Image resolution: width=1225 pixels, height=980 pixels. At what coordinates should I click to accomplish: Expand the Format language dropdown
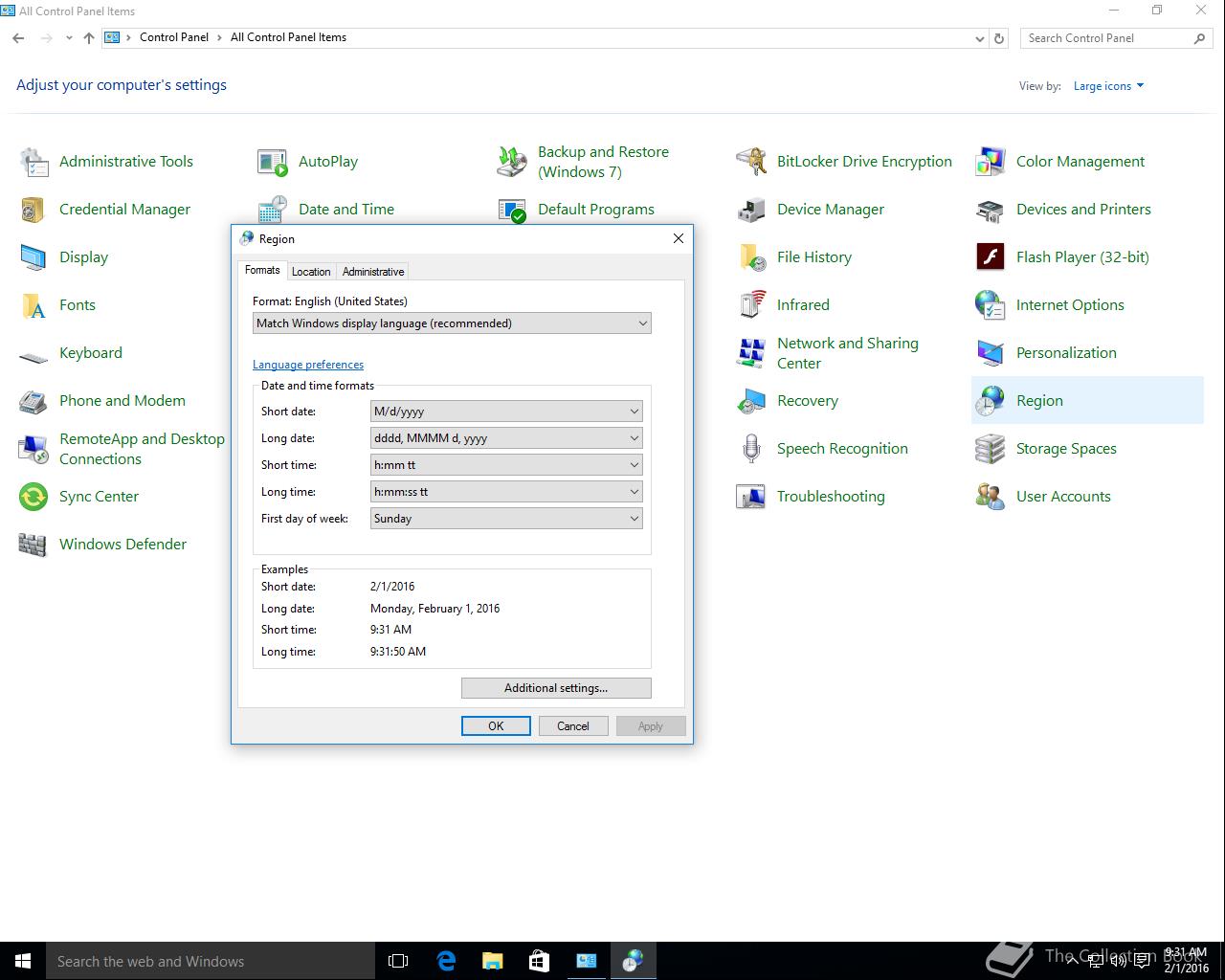tap(452, 323)
